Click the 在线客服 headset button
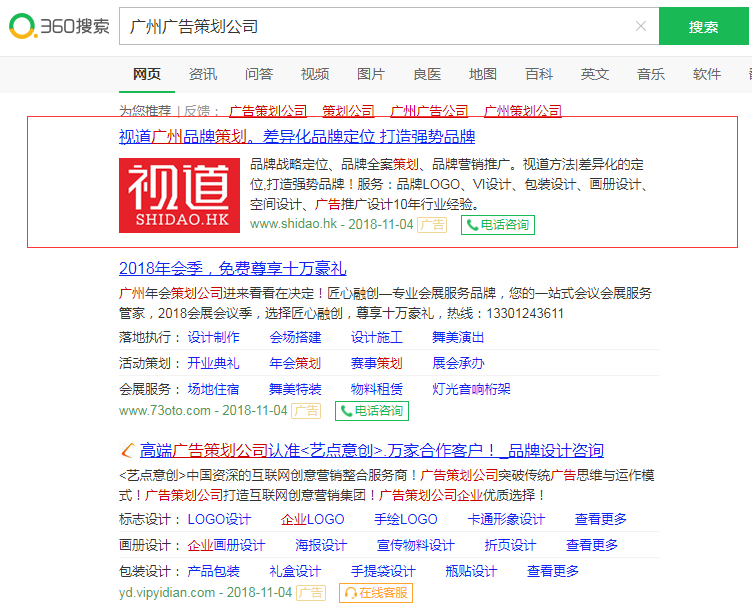This screenshot has height=611, width=752. tap(376, 593)
